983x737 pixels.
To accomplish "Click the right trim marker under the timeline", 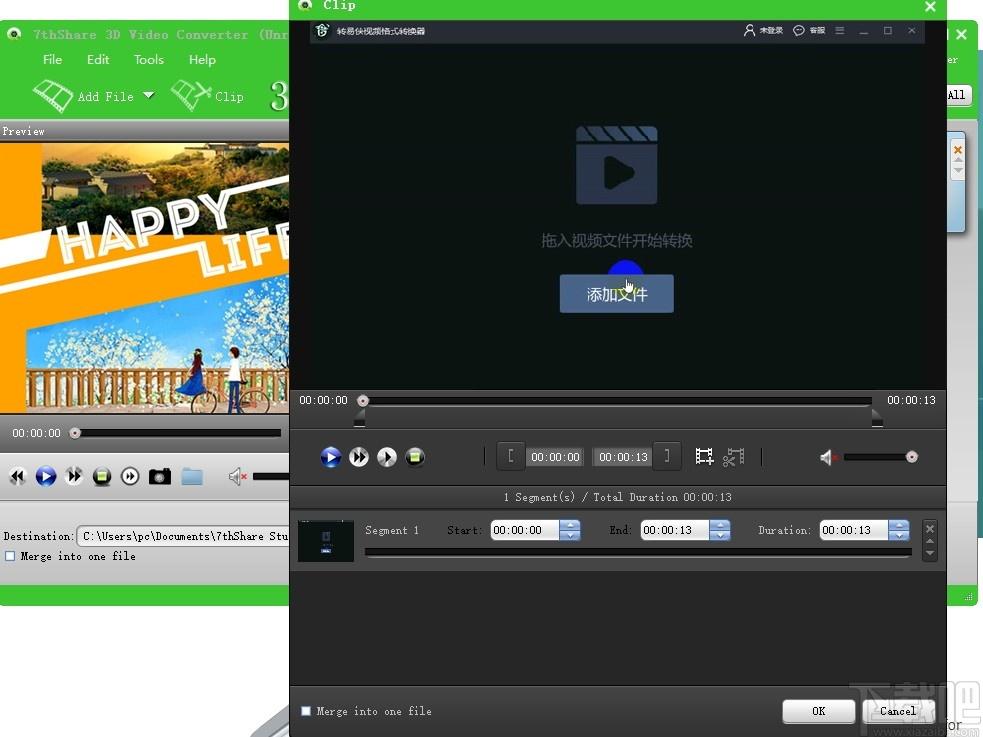I will click(x=877, y=419).
